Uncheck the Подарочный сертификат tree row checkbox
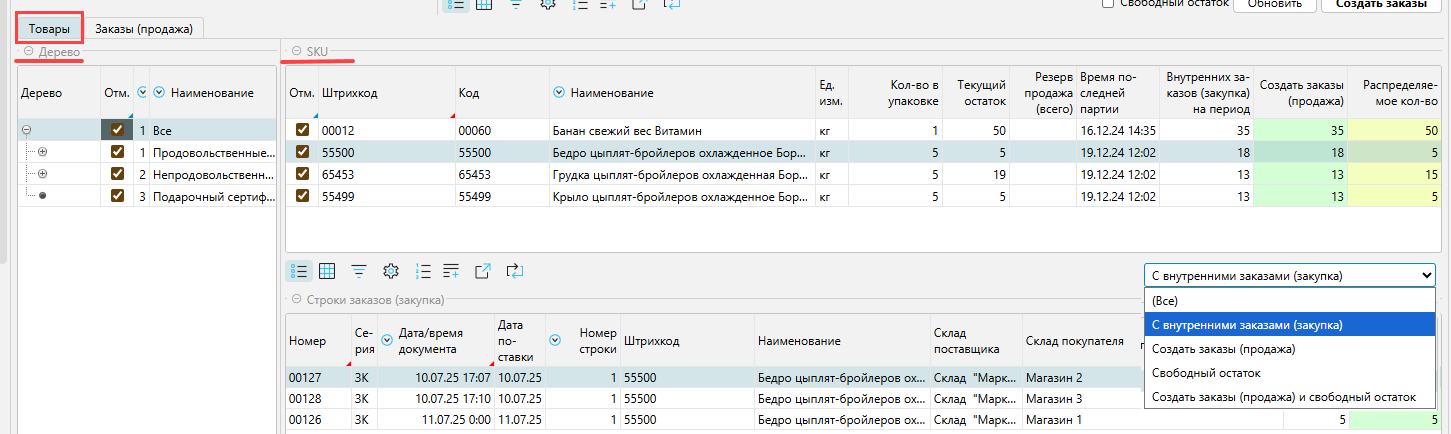The image size is (1451, 434). click(x=117, y=196)
